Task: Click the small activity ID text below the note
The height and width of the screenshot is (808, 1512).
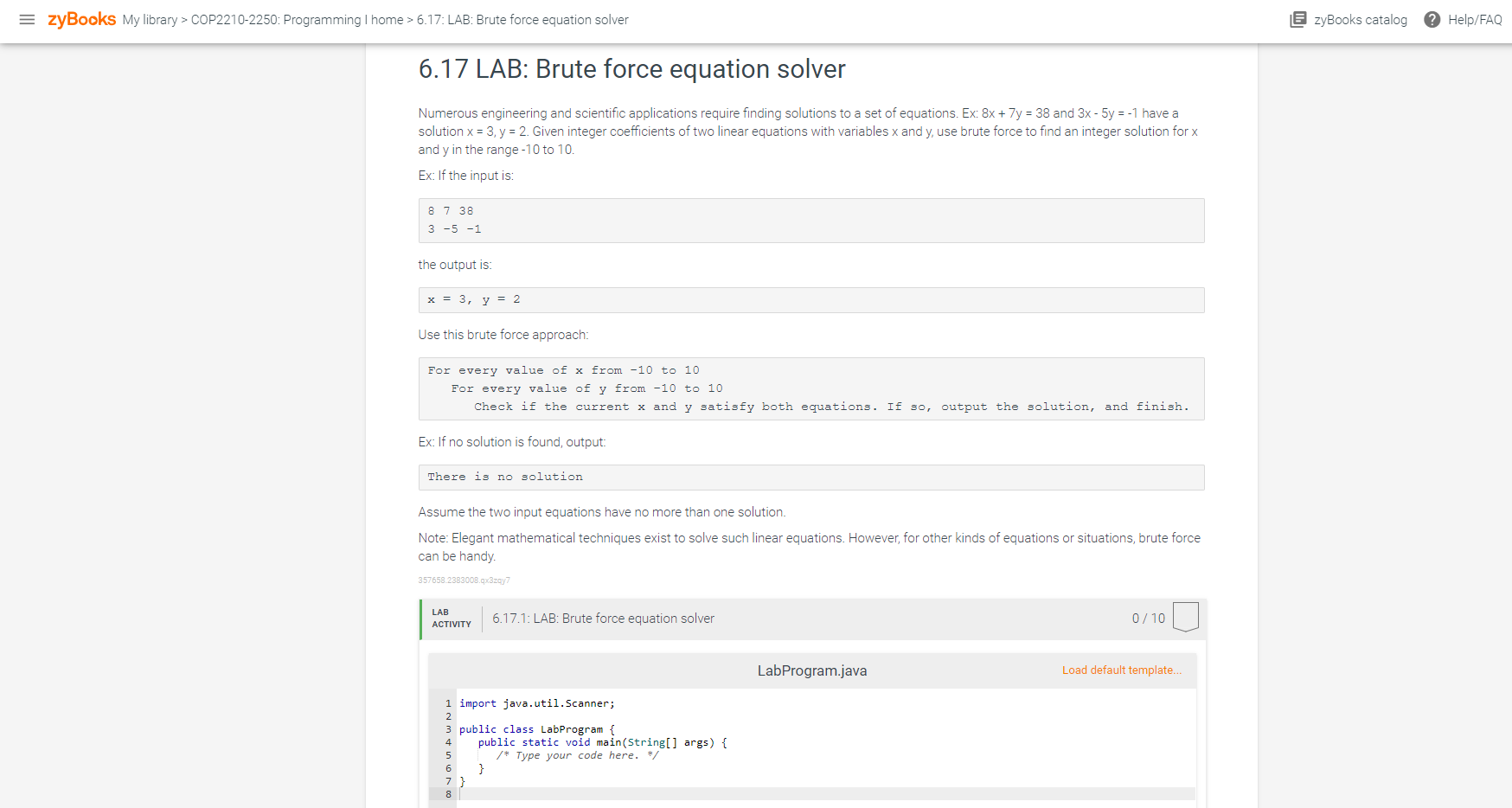Action: [x=464, y=580]
